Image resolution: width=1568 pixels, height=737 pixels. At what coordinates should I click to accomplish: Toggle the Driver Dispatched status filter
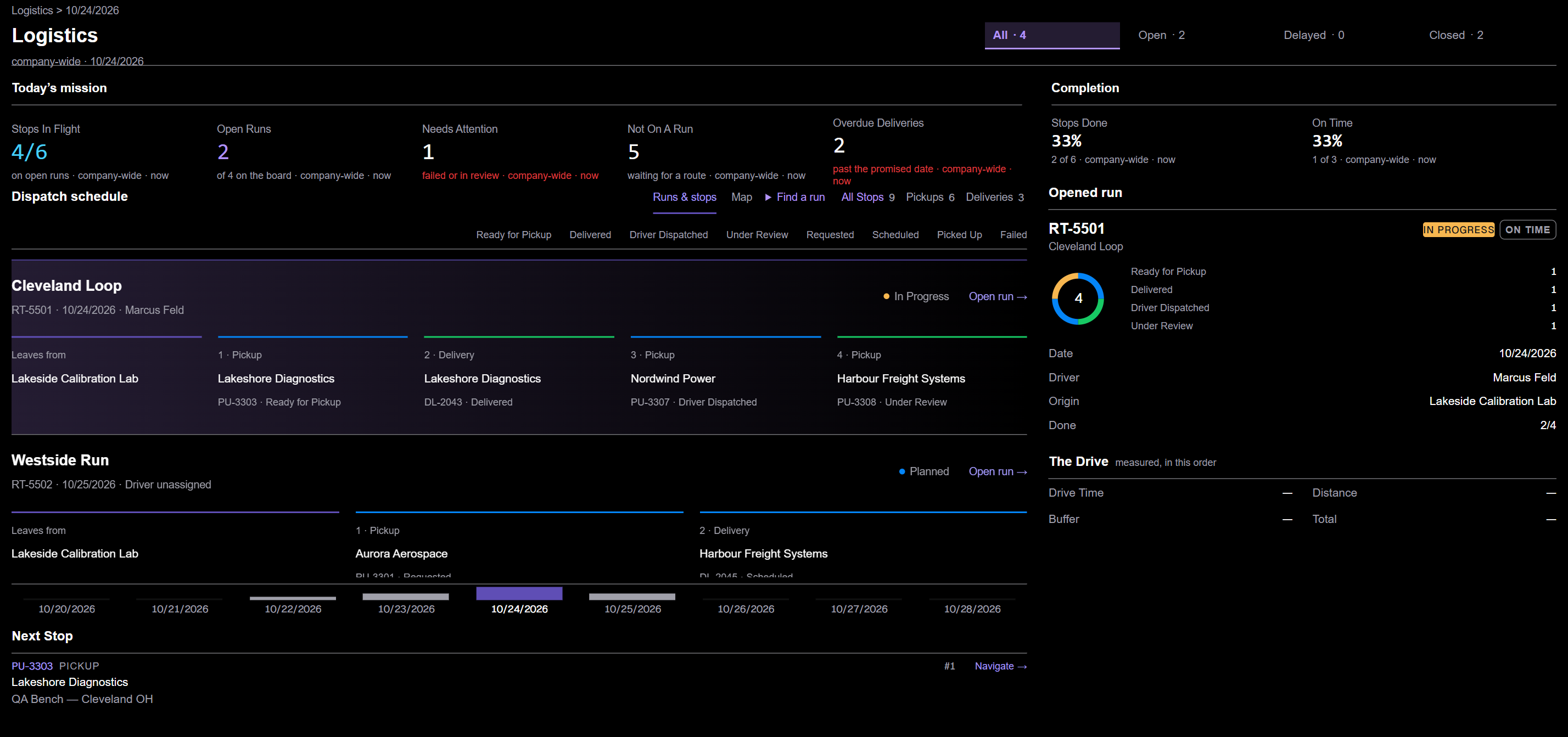click(x=668, y=235)
